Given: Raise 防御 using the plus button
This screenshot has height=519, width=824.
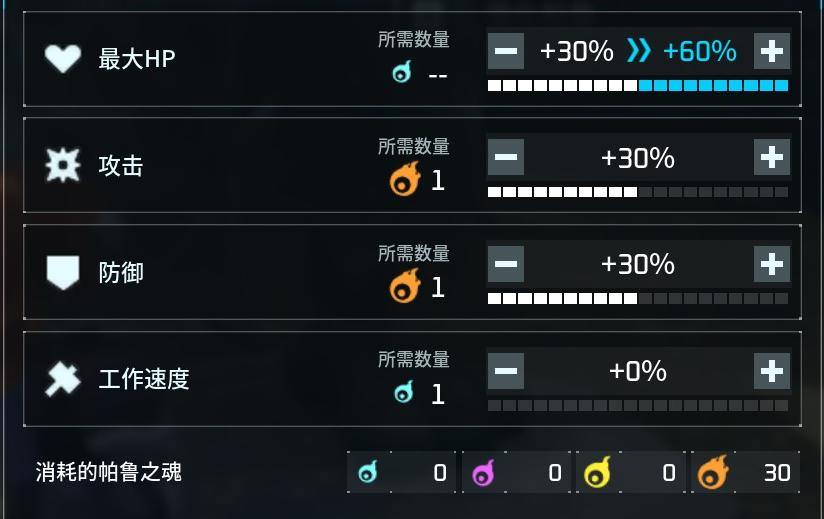Looking at the screenshot, I should click(771, 264).
